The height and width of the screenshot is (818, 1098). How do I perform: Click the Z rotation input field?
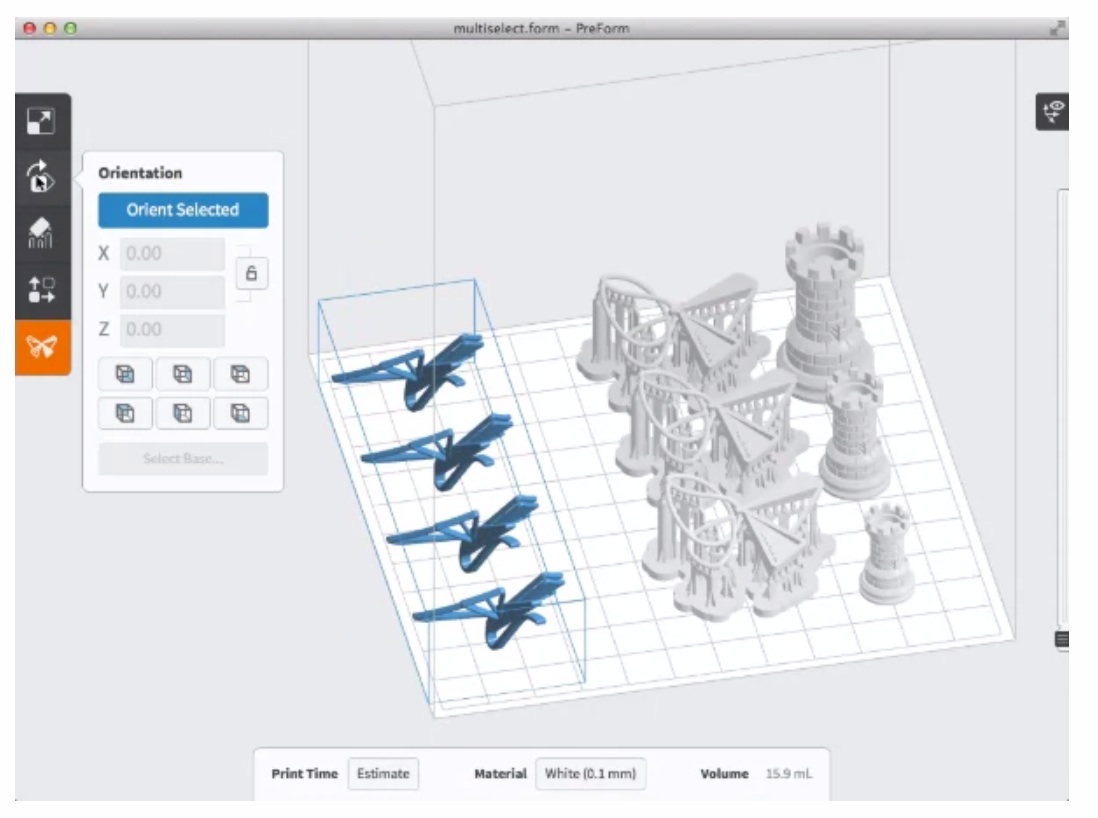pos(172,330)
